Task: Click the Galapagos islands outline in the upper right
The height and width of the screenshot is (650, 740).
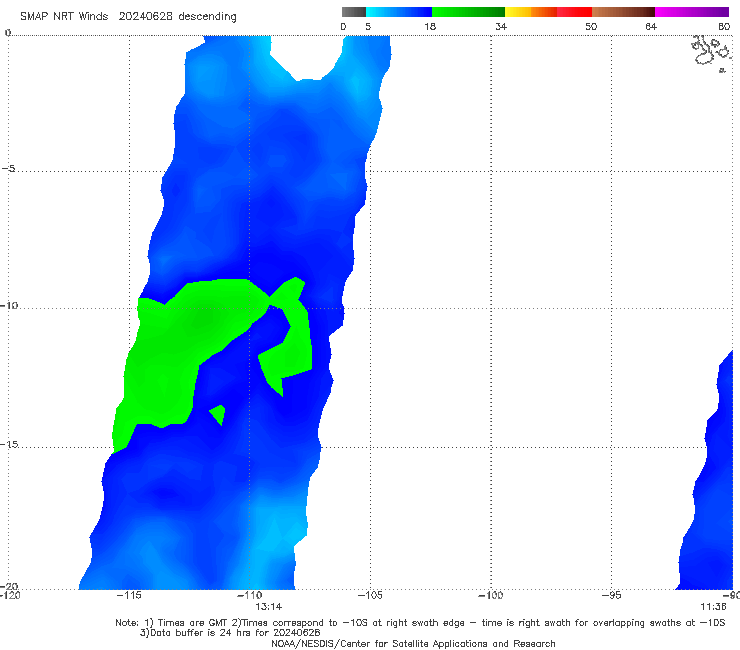Action: pyautogui.click(x=711, y=53)
